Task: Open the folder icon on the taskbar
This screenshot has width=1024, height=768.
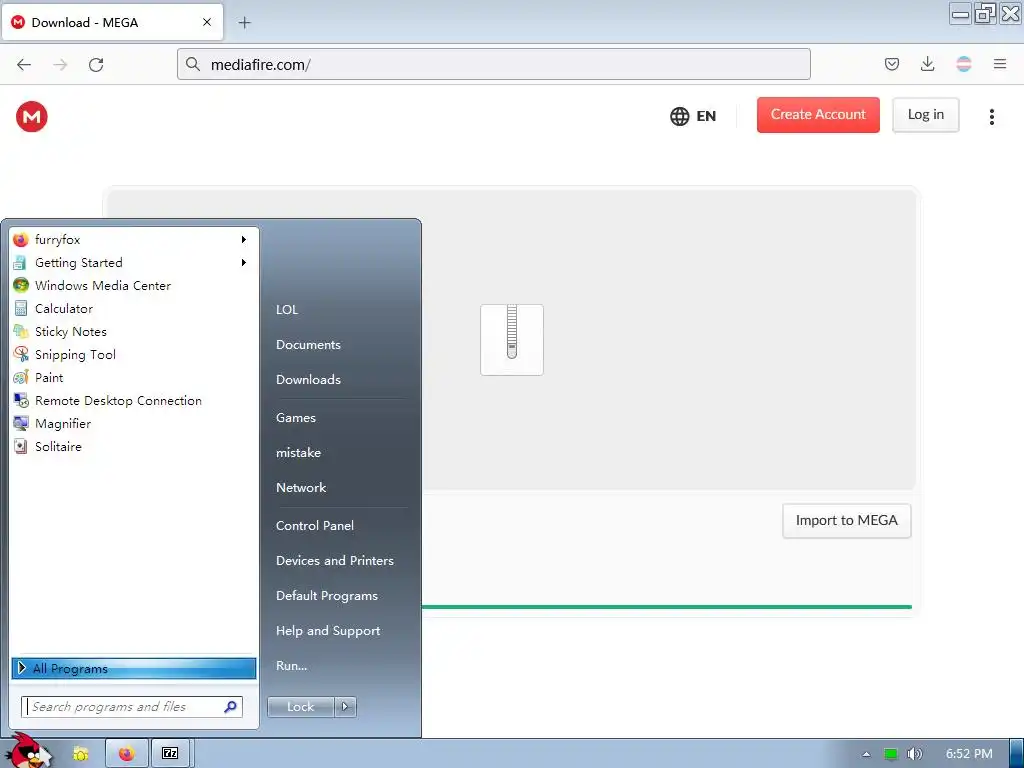Action: click(x=81, y=754)
